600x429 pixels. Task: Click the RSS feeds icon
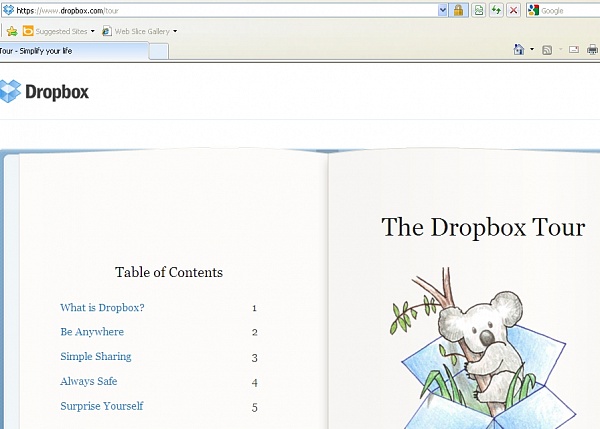tap(547, 50)
